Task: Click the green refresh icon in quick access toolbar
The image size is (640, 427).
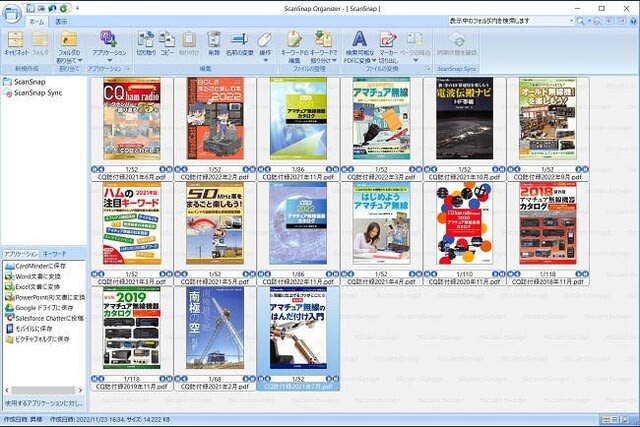Action: click(x=64, y=8)
